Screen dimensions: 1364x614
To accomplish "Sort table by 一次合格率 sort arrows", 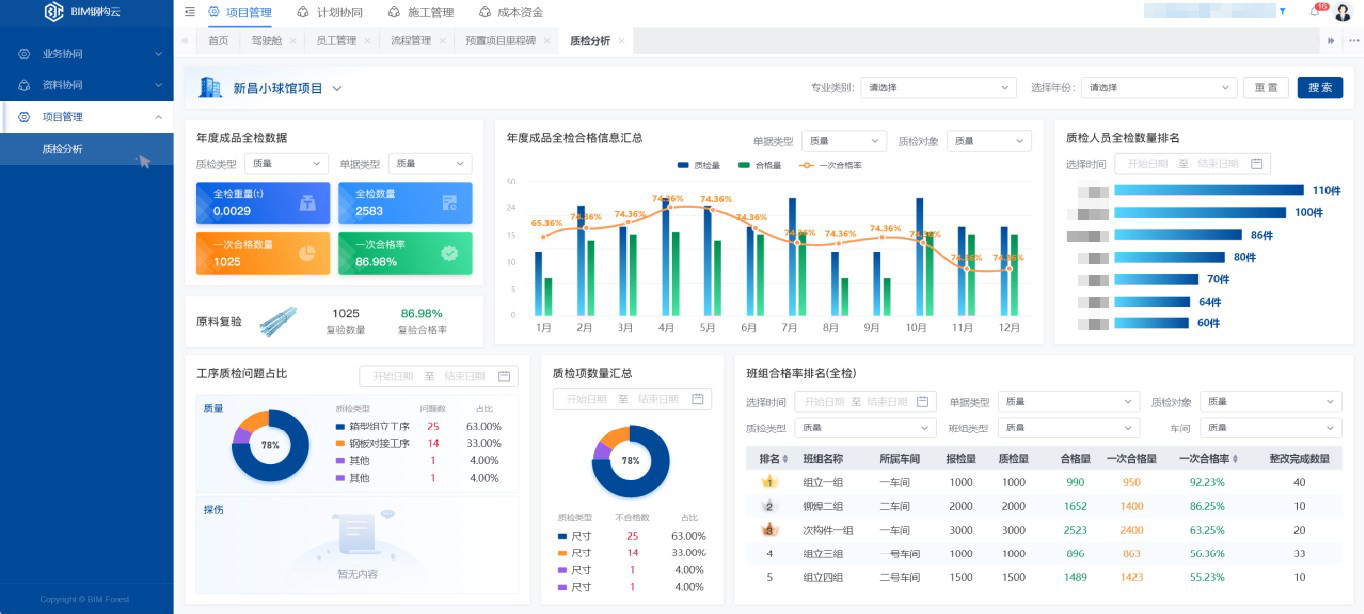I will [1236, 459].
